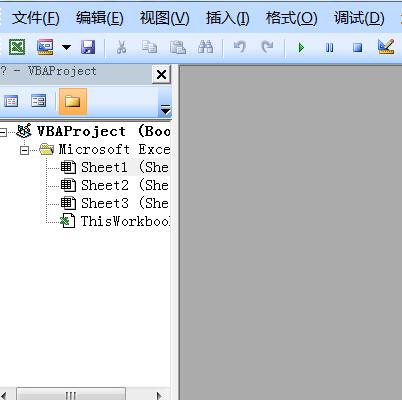Click the scroll left arrow in the Project panel
Screen dimensions: 402x400
pos(4,395)
